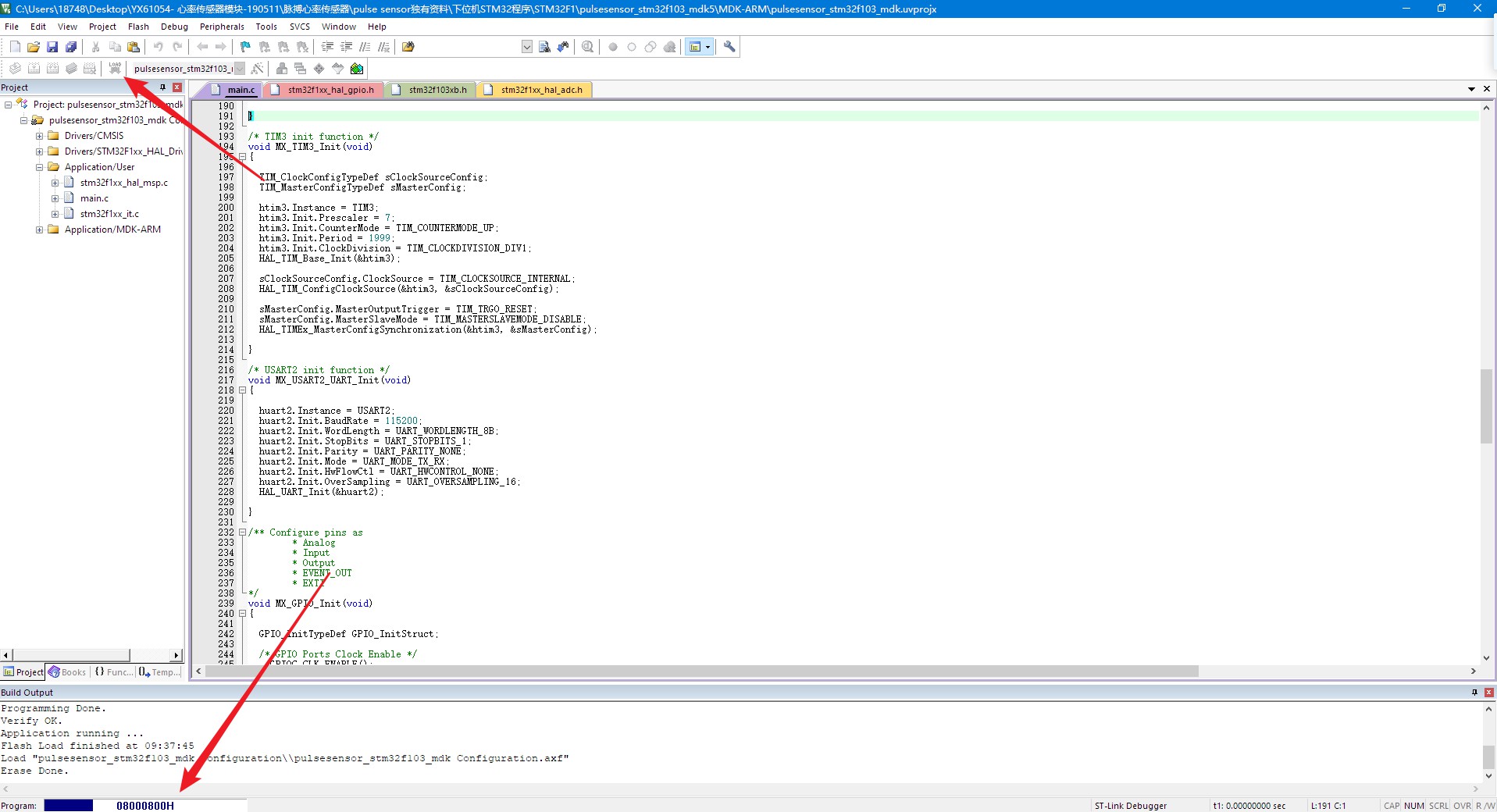Collapse the MX_USART2_UART_Init code block
Viewport: 1497px width, 812px height.
click(242, 390)
